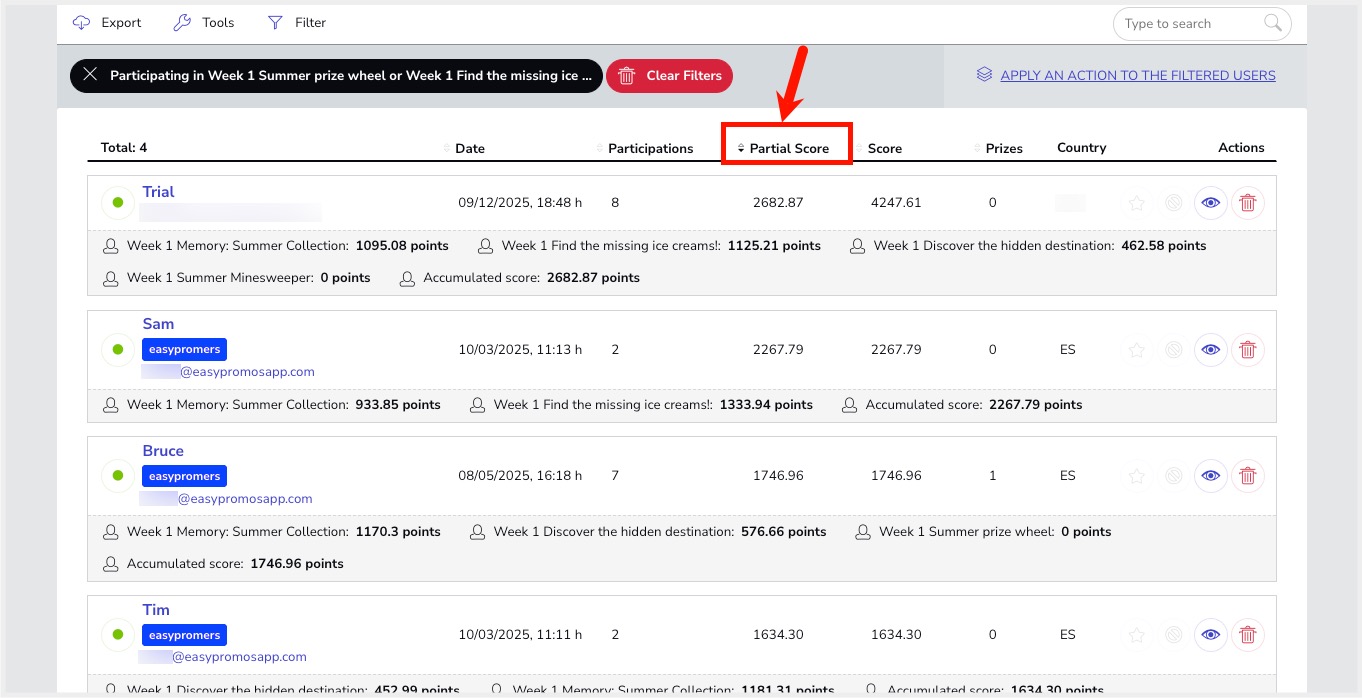Open the Export menu
The image size is (1362, 698).
pos(108,23)
